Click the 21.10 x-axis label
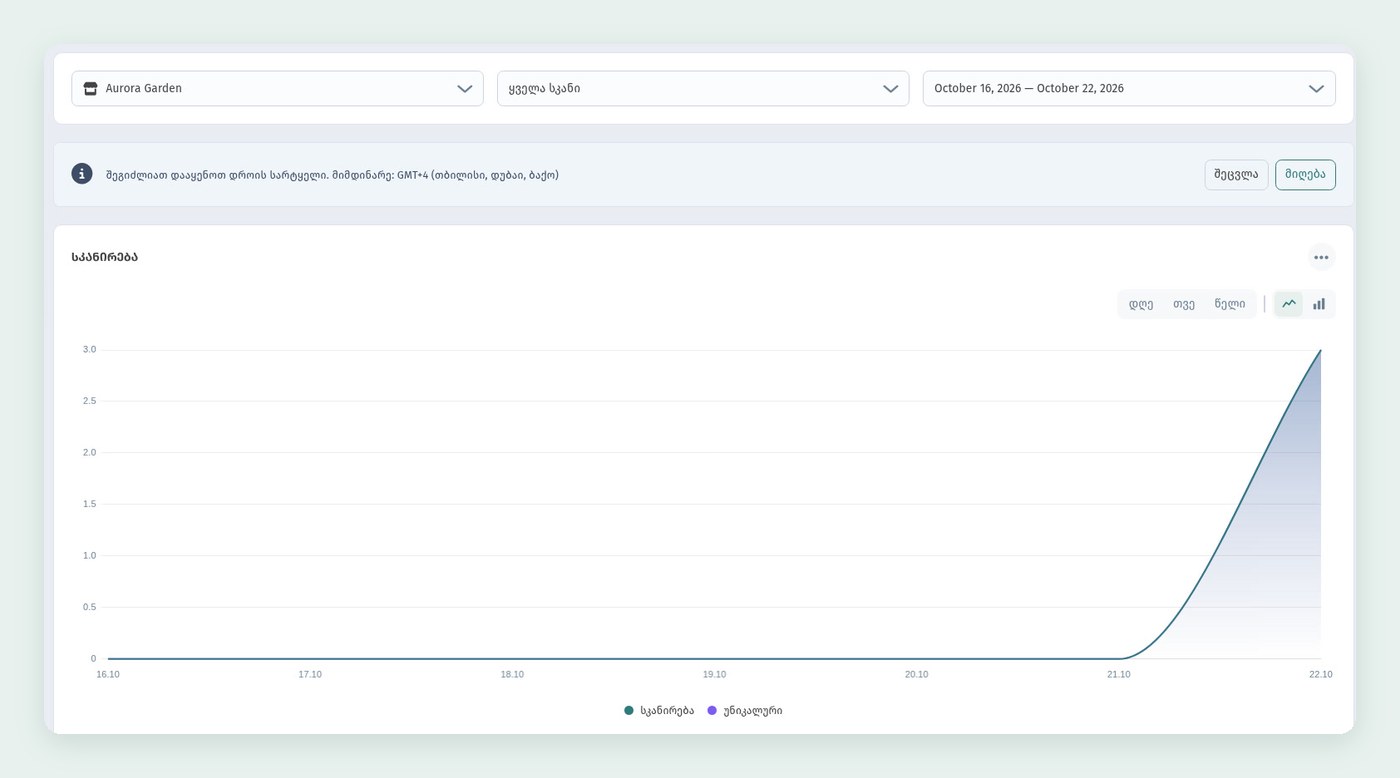This screenshot has width=1400, height=778. click(1119, 675)
